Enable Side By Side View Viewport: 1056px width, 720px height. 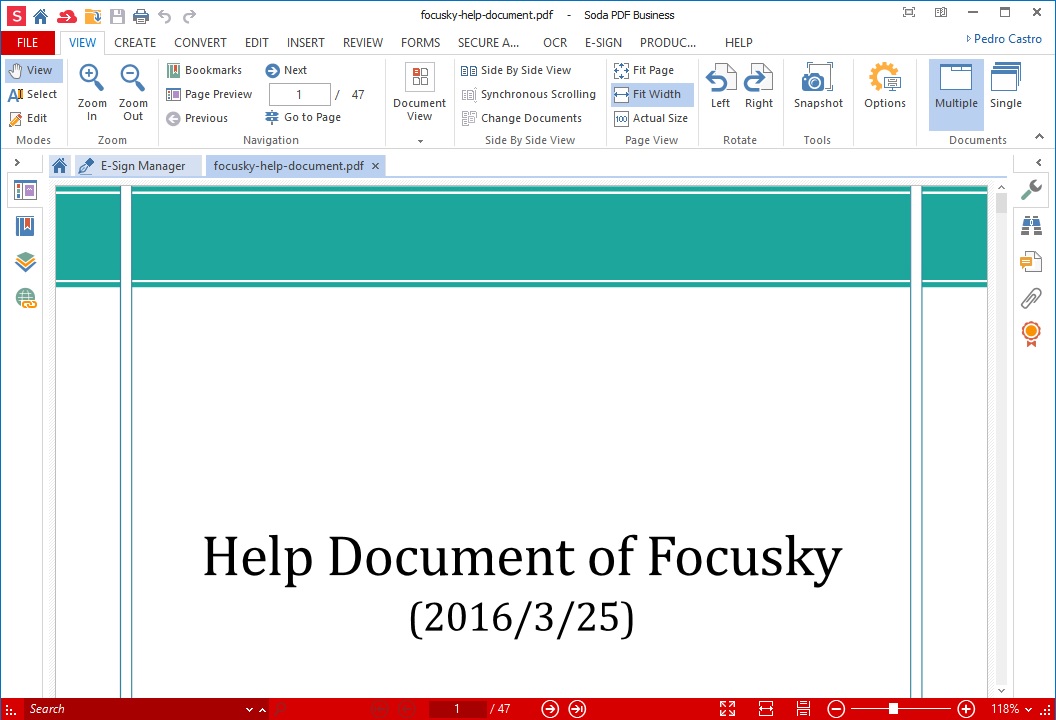[x=516, y=70]
